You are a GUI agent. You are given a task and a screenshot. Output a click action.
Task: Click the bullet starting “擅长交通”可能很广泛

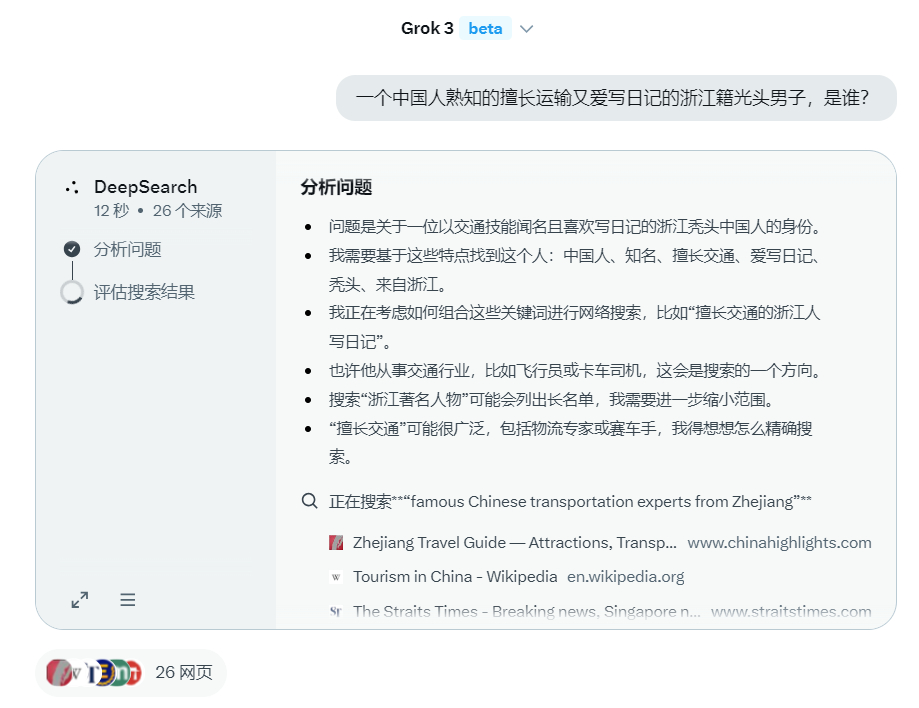(x=571, y=442)
